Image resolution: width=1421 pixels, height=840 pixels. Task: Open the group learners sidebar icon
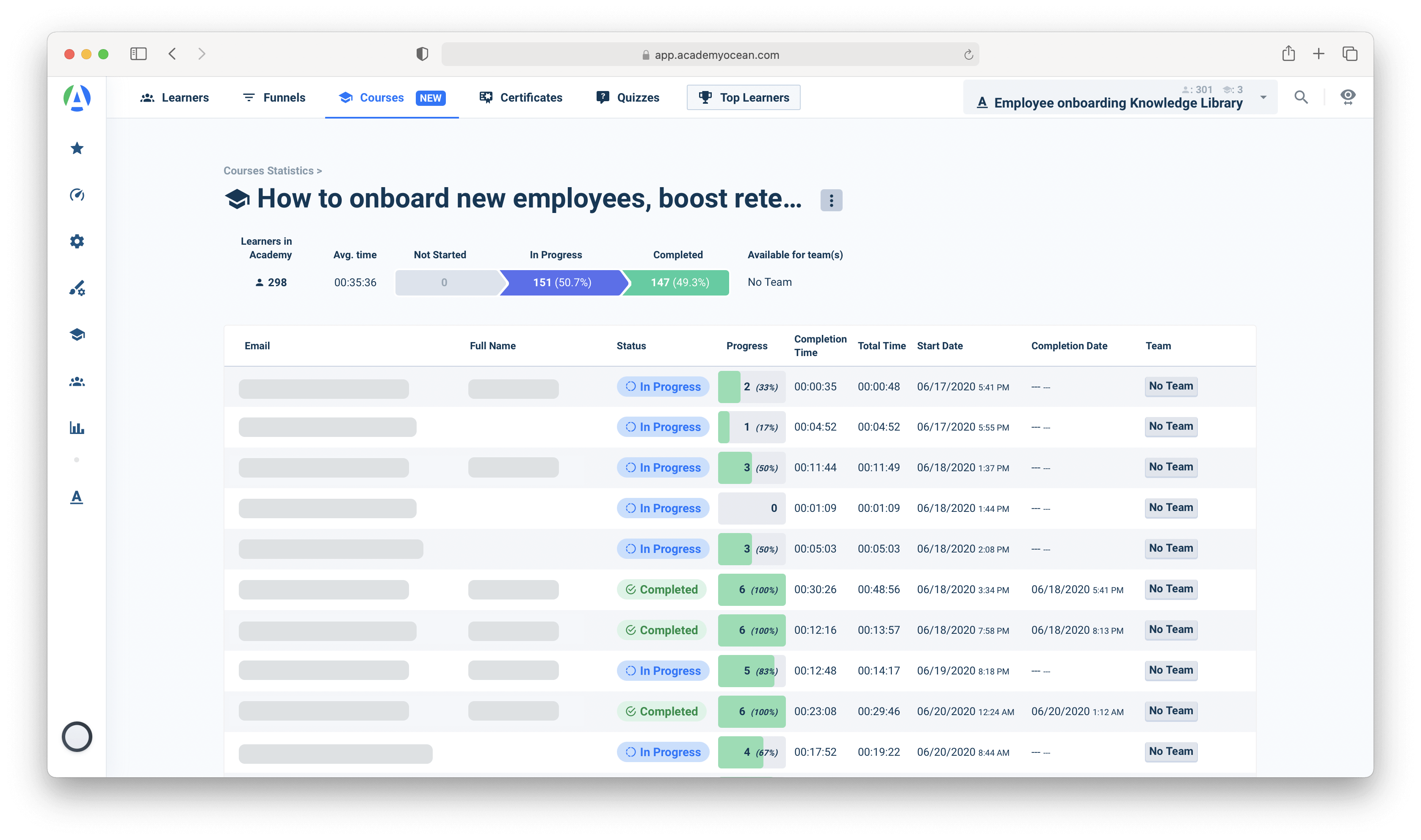point(77,382)
